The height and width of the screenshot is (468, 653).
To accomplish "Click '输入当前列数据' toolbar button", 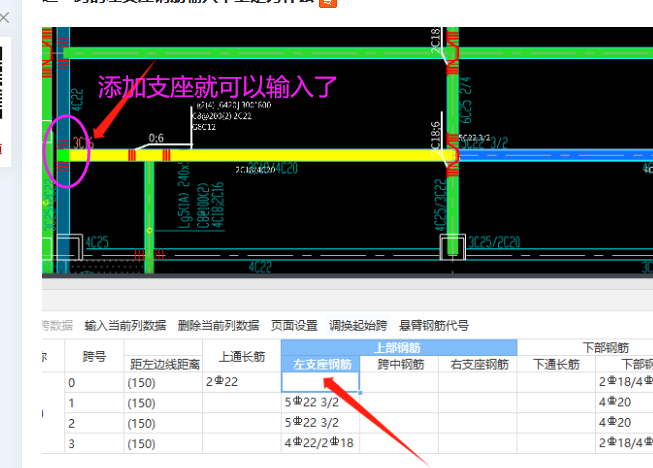I will point(125,325).
